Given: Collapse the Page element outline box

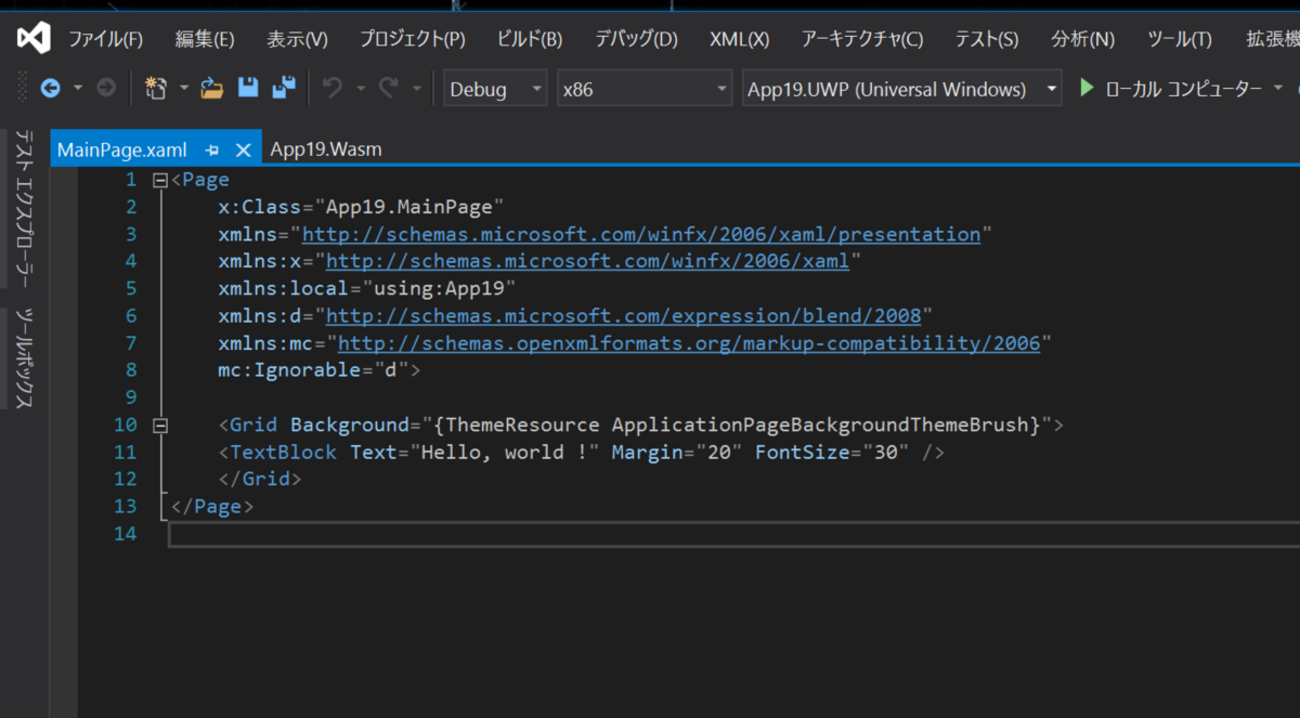Looking at the screenshot, I should [160, 181].
